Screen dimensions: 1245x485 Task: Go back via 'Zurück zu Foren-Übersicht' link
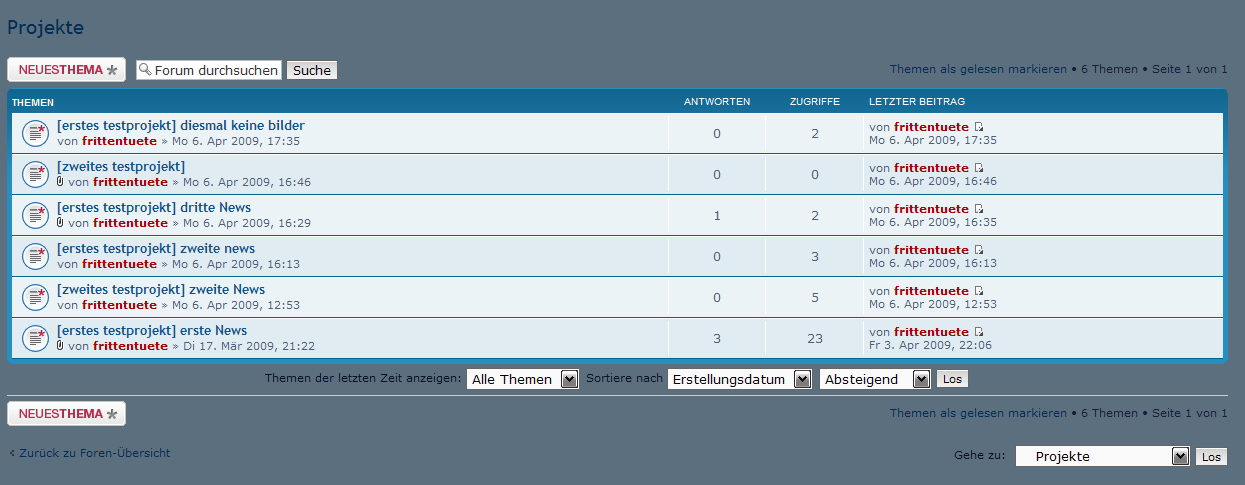point(94,453)
